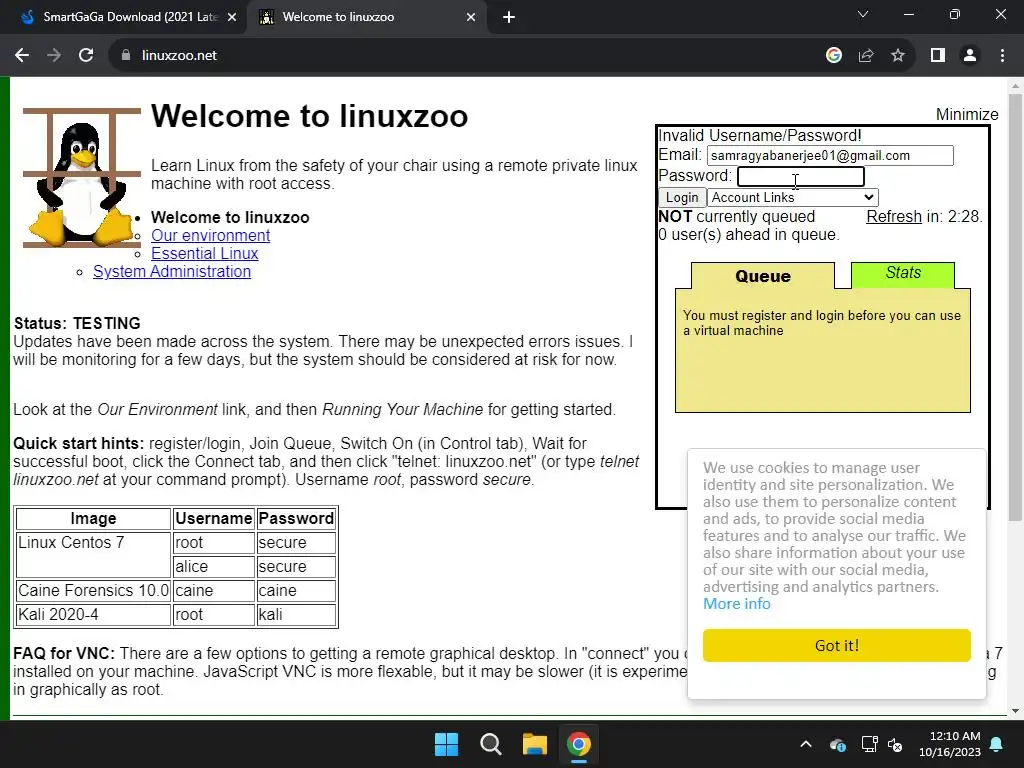Open the browser side panel icon

[938, 56]
